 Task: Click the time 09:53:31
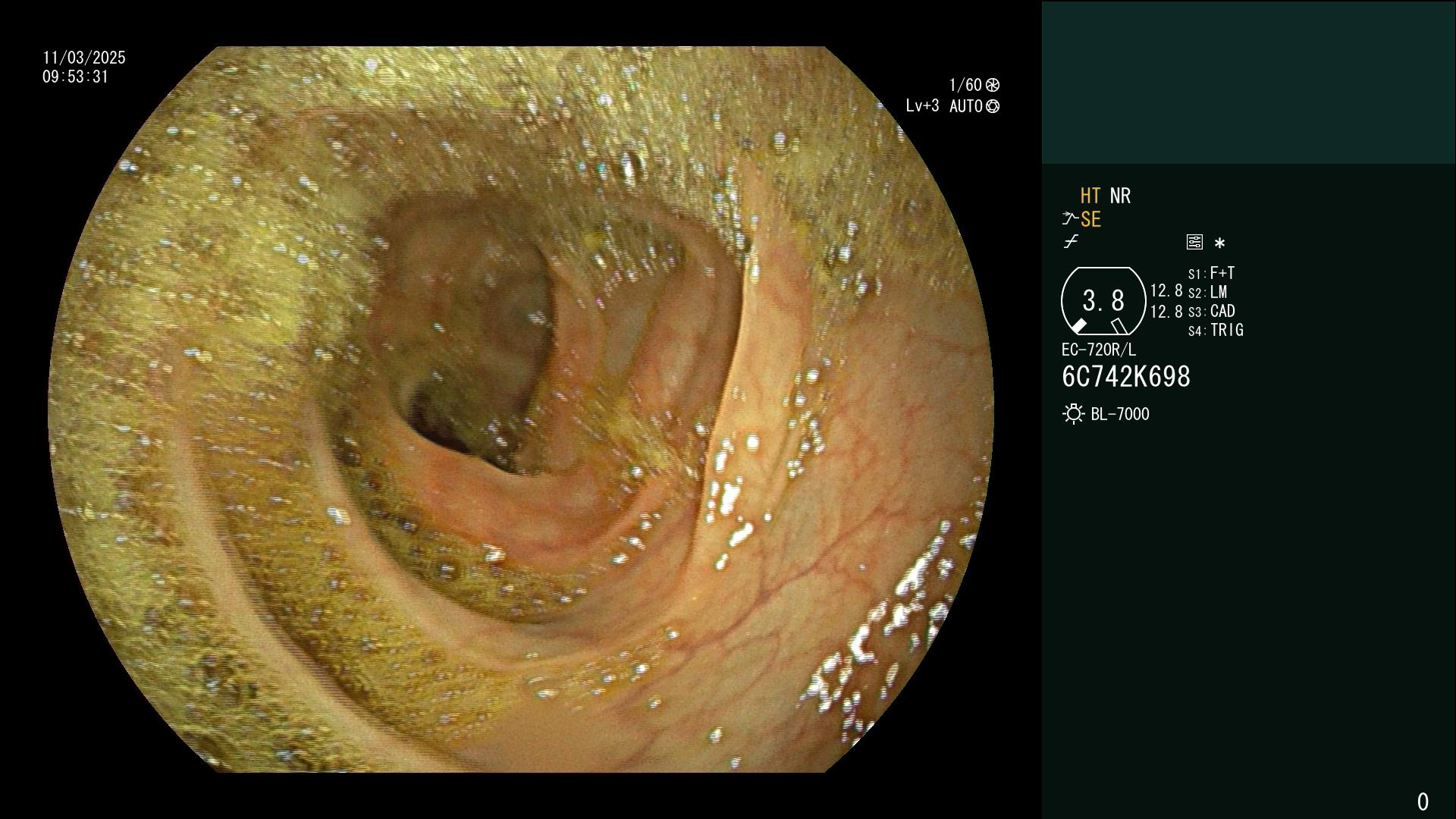(76, 77)
